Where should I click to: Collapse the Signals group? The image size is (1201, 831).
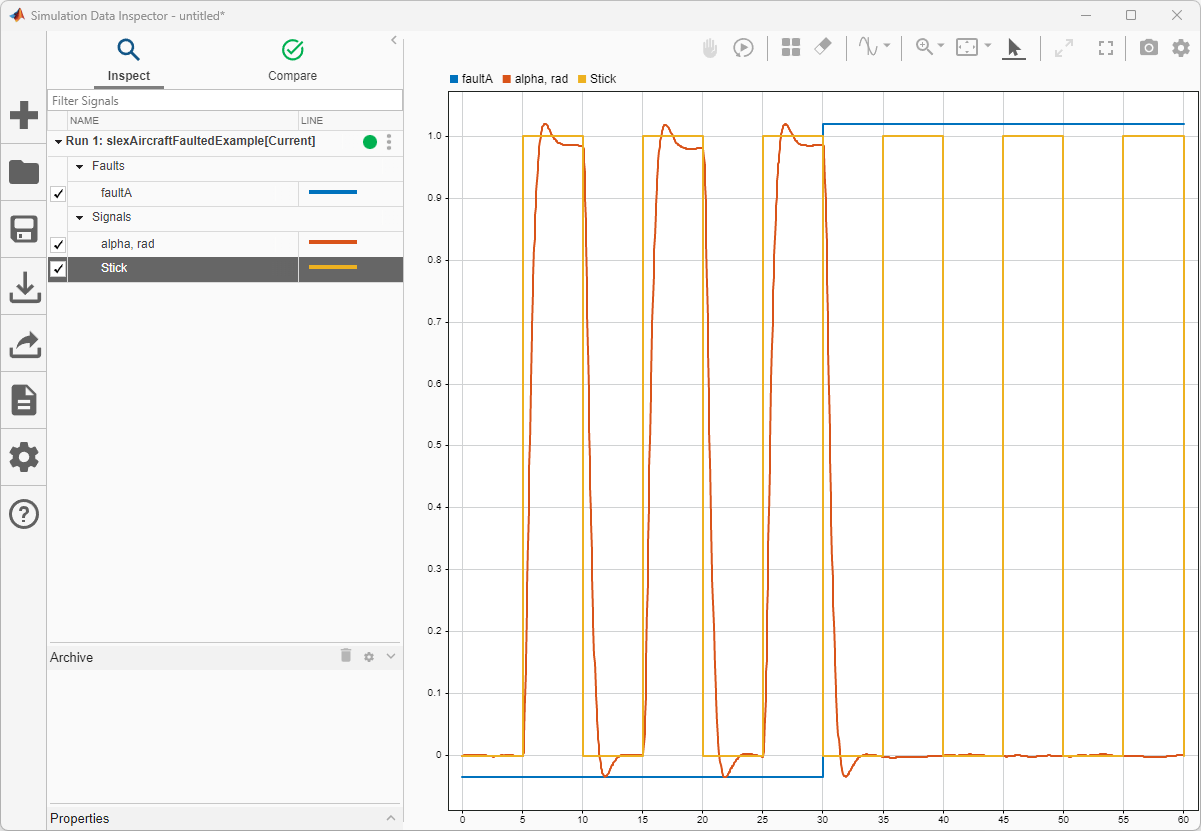point(80,218)
